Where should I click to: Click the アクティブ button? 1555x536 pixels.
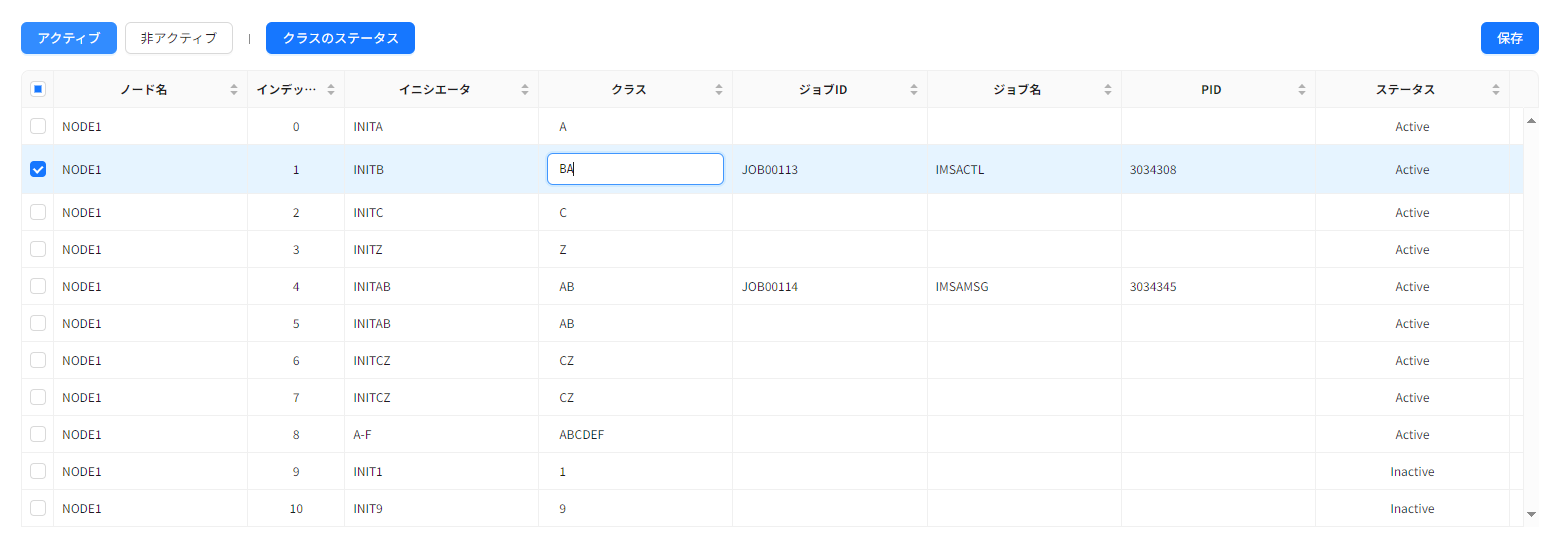pos(69,38)
